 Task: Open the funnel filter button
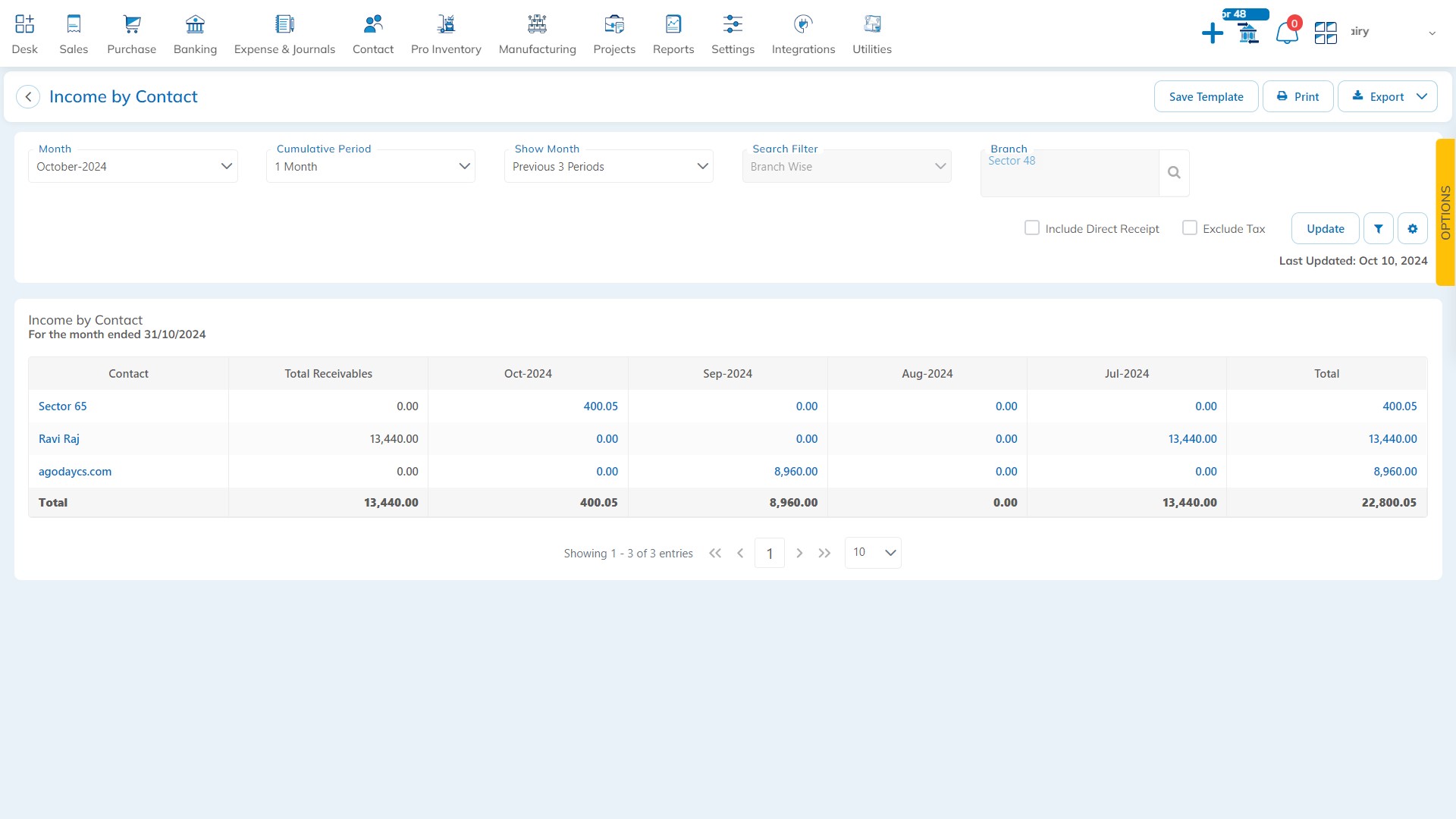tap(1379, 228)
